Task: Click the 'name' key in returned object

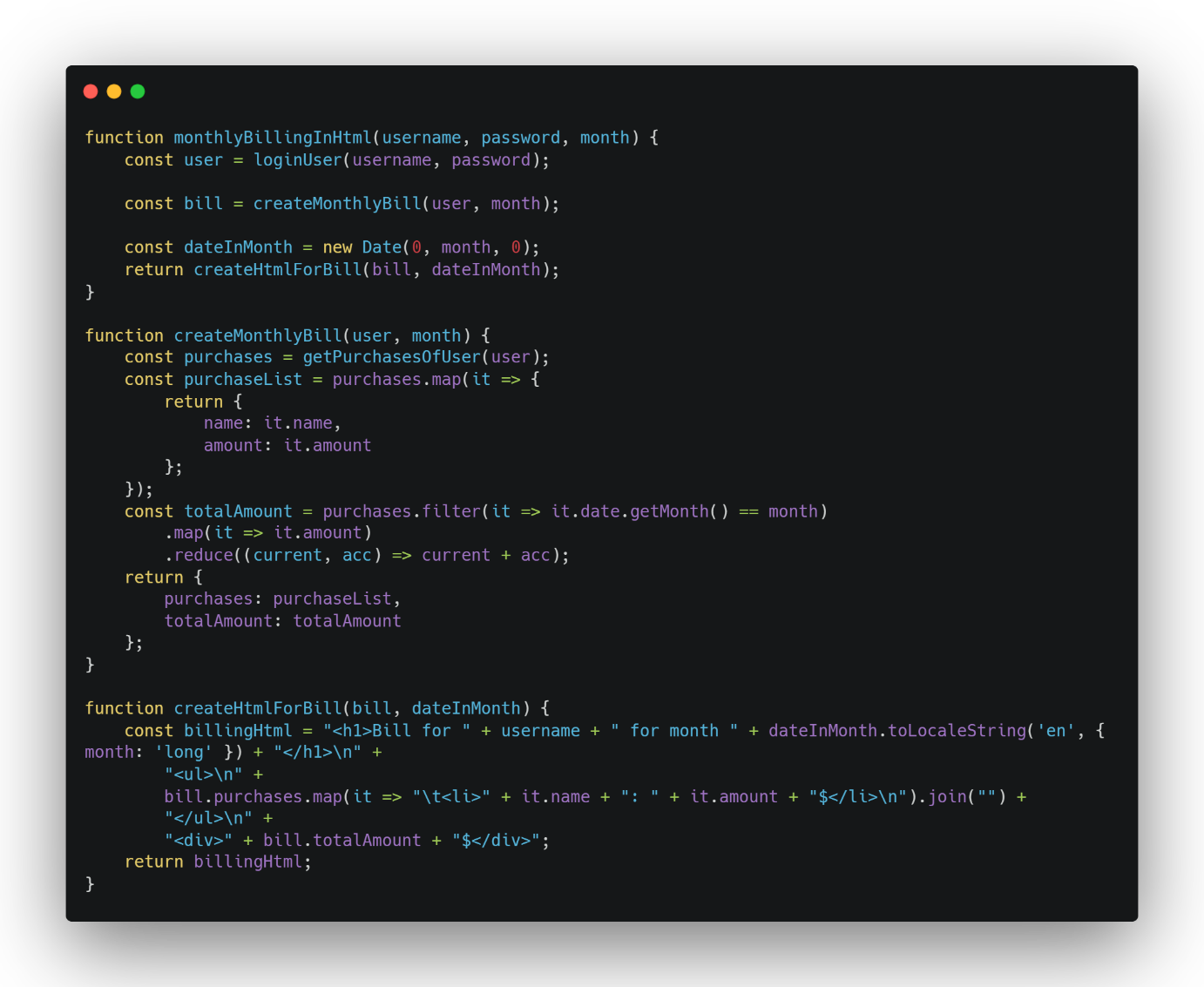Action: 223,423
